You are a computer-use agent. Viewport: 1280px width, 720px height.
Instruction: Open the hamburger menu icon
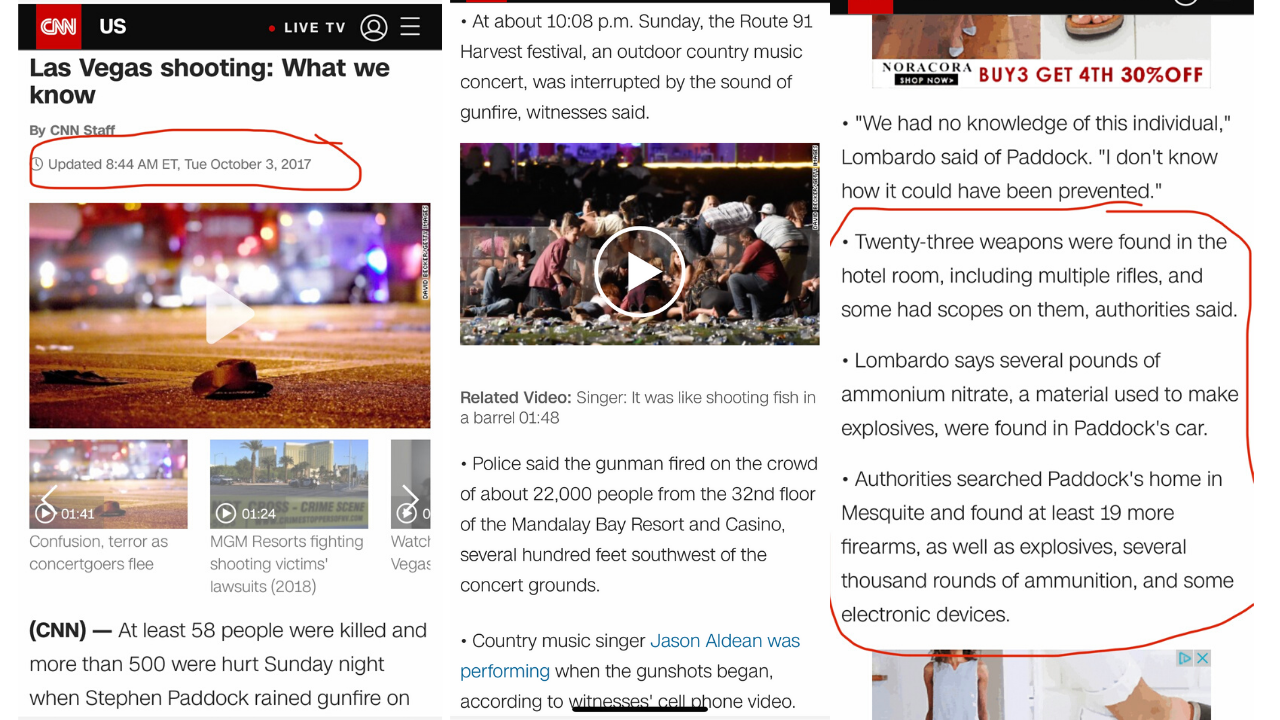coord(410,26)
